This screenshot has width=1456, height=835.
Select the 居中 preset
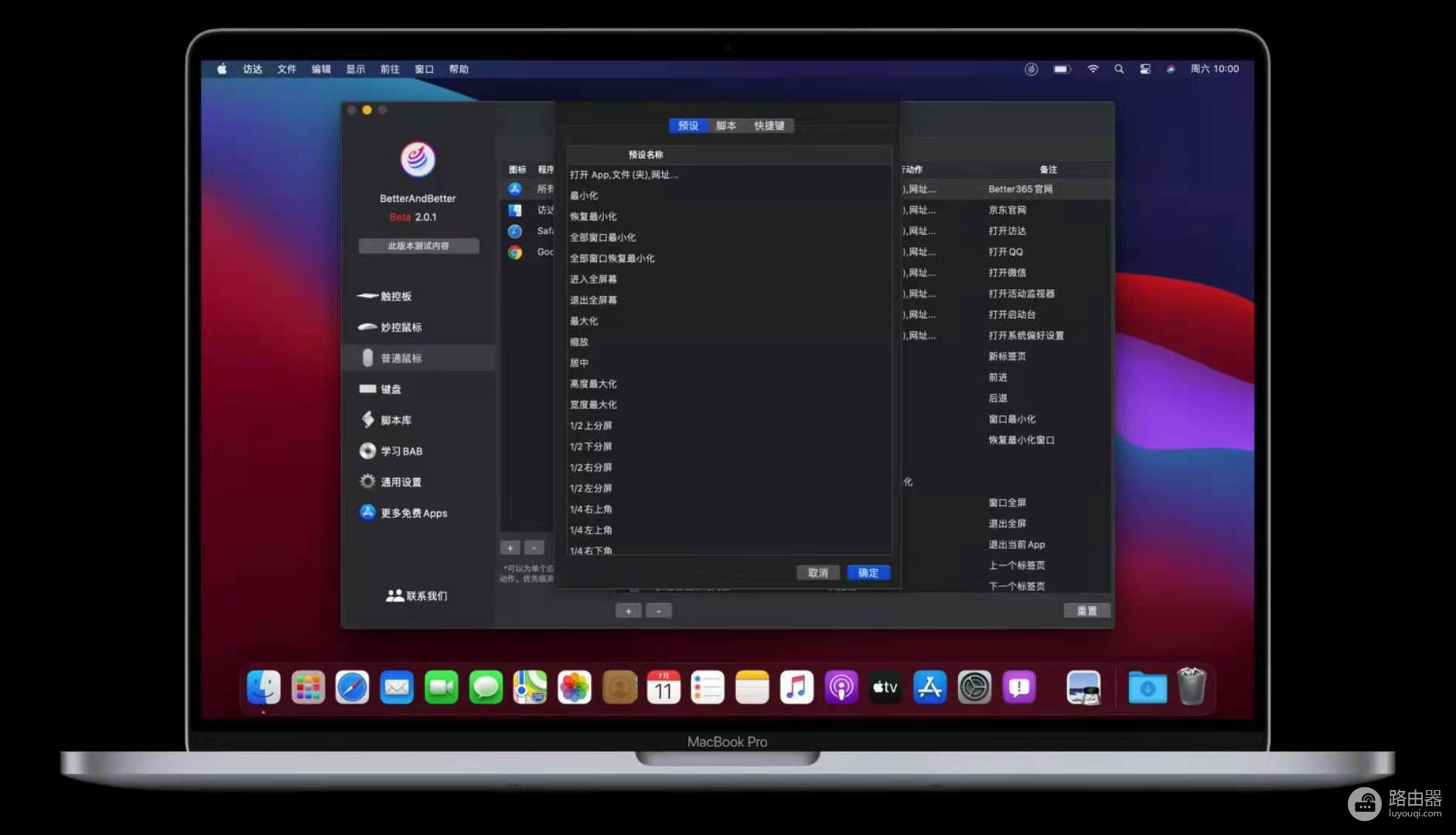tap(729, 363)
